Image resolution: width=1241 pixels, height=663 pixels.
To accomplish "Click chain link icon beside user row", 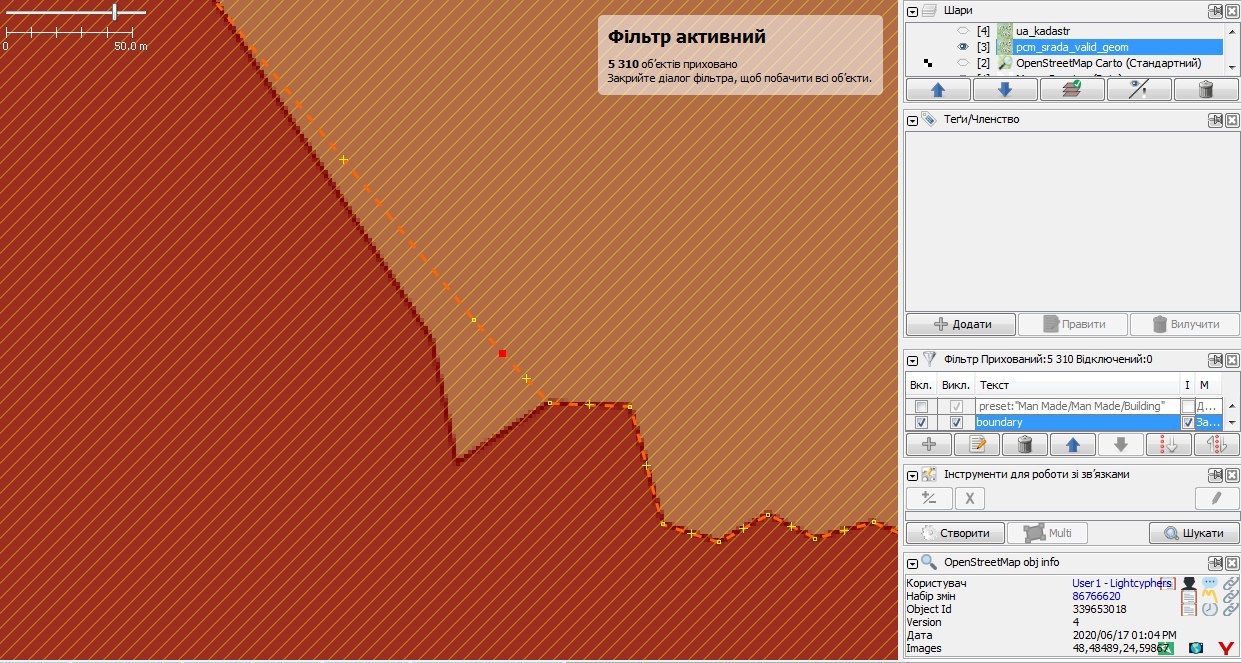I will pyautogui.click(x=1231, y=583).
